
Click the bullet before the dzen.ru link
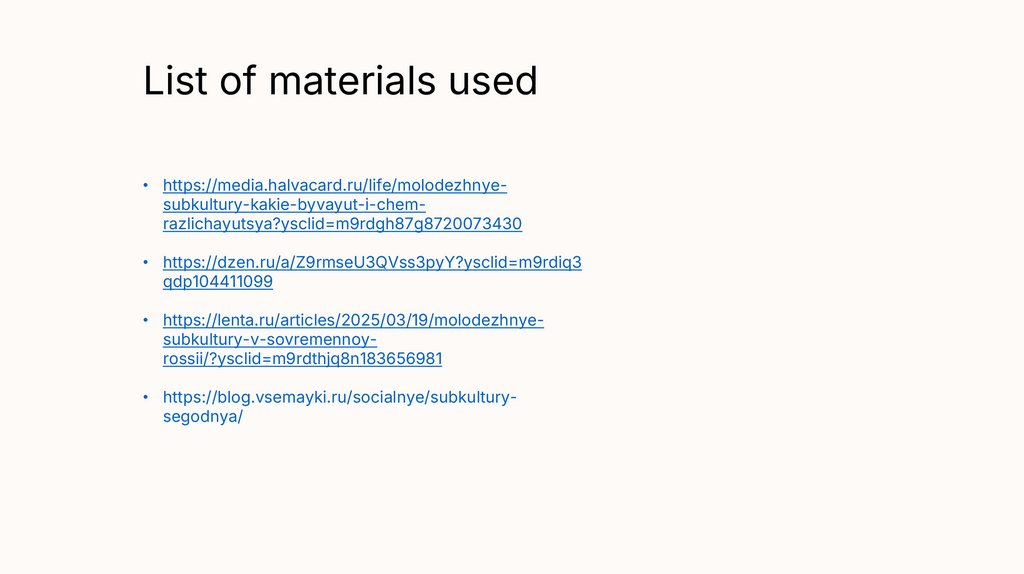145,263
